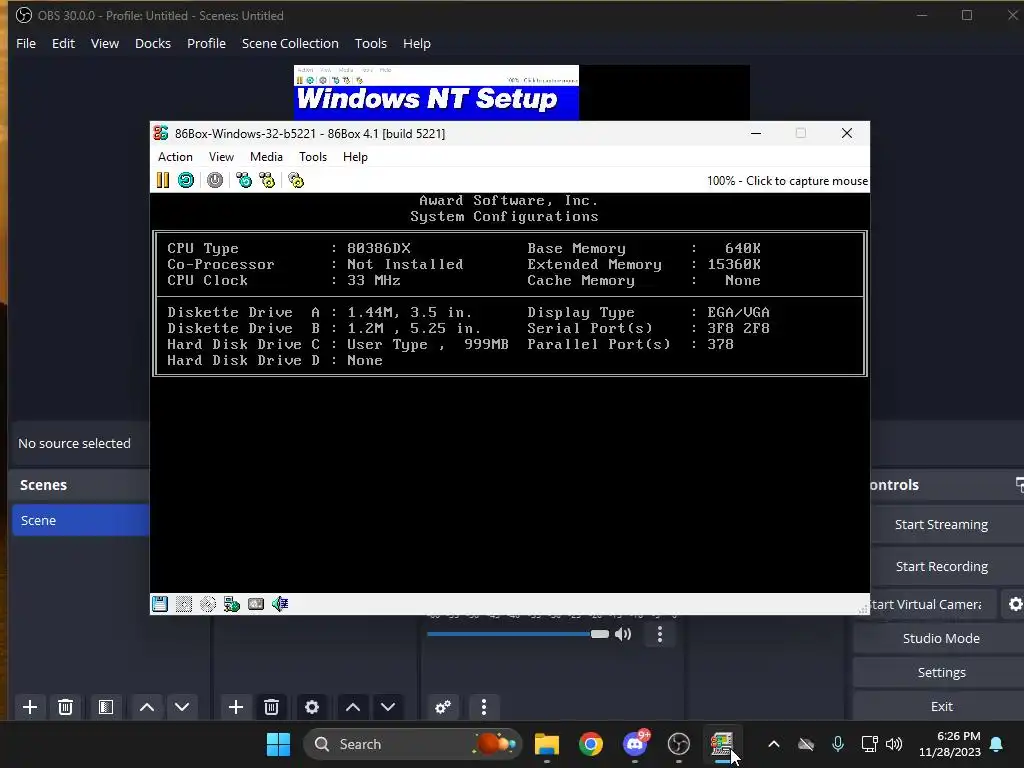
Task: Move source up in Sources panel
Action: click(x=353, y=707)
